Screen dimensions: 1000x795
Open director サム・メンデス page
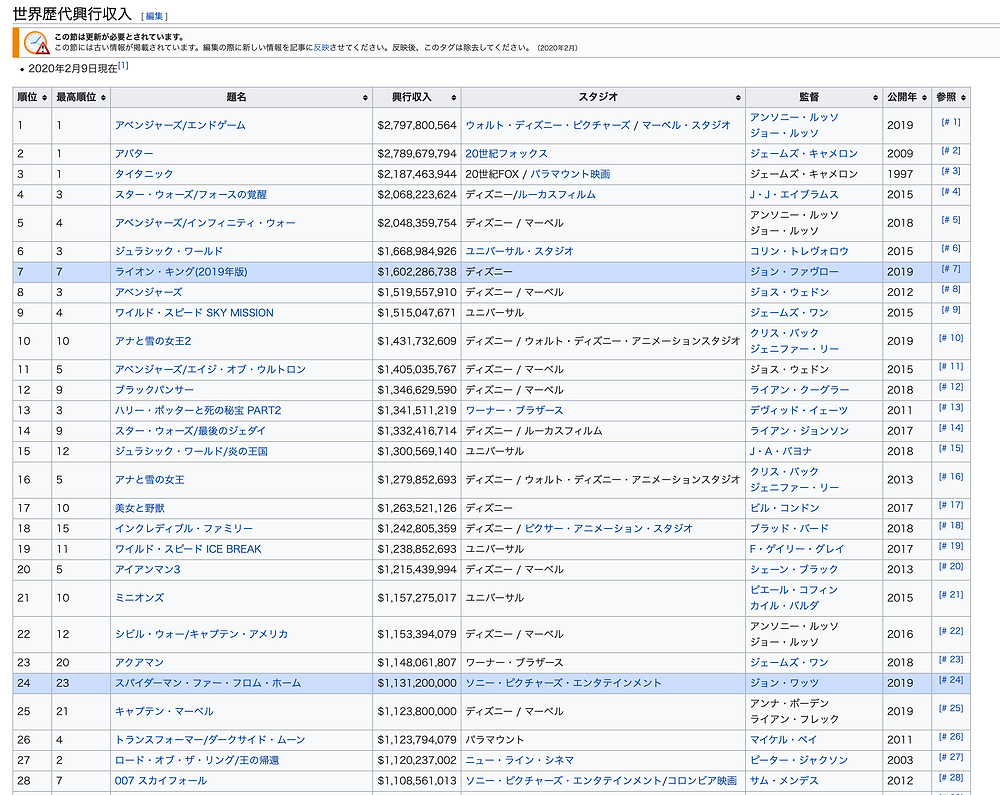(784, 780)
